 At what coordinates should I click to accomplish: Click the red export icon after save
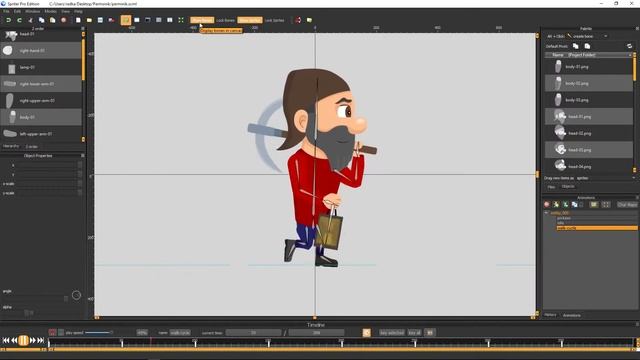(111, 20)
